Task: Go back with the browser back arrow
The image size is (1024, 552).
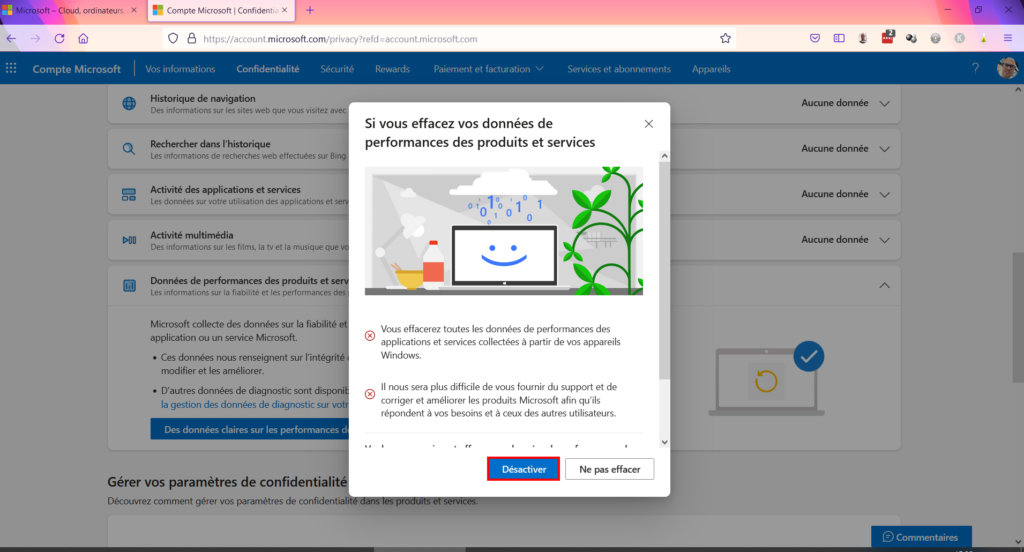Action: click(11, 39)
